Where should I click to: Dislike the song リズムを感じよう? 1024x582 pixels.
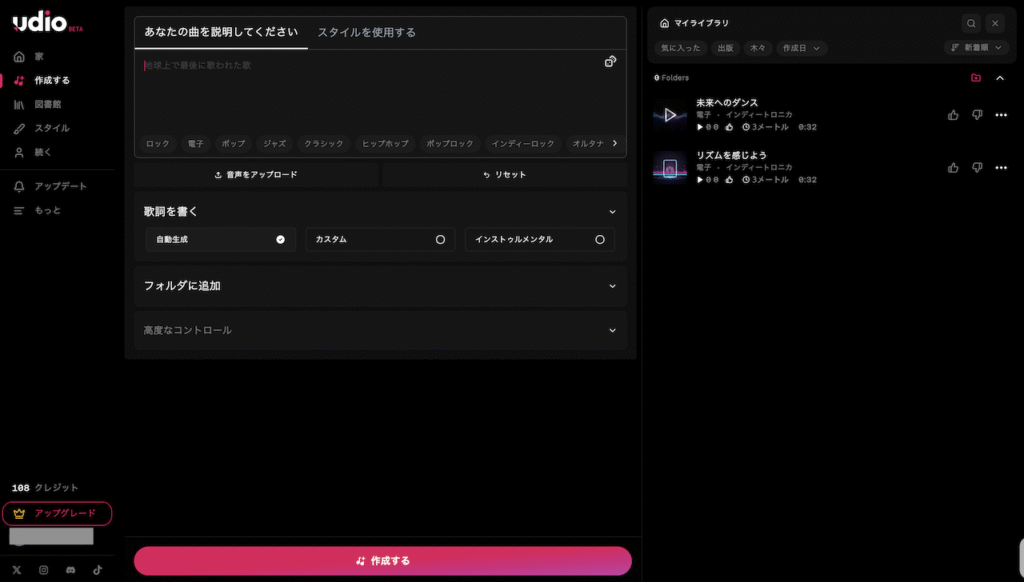pos(977,168)
